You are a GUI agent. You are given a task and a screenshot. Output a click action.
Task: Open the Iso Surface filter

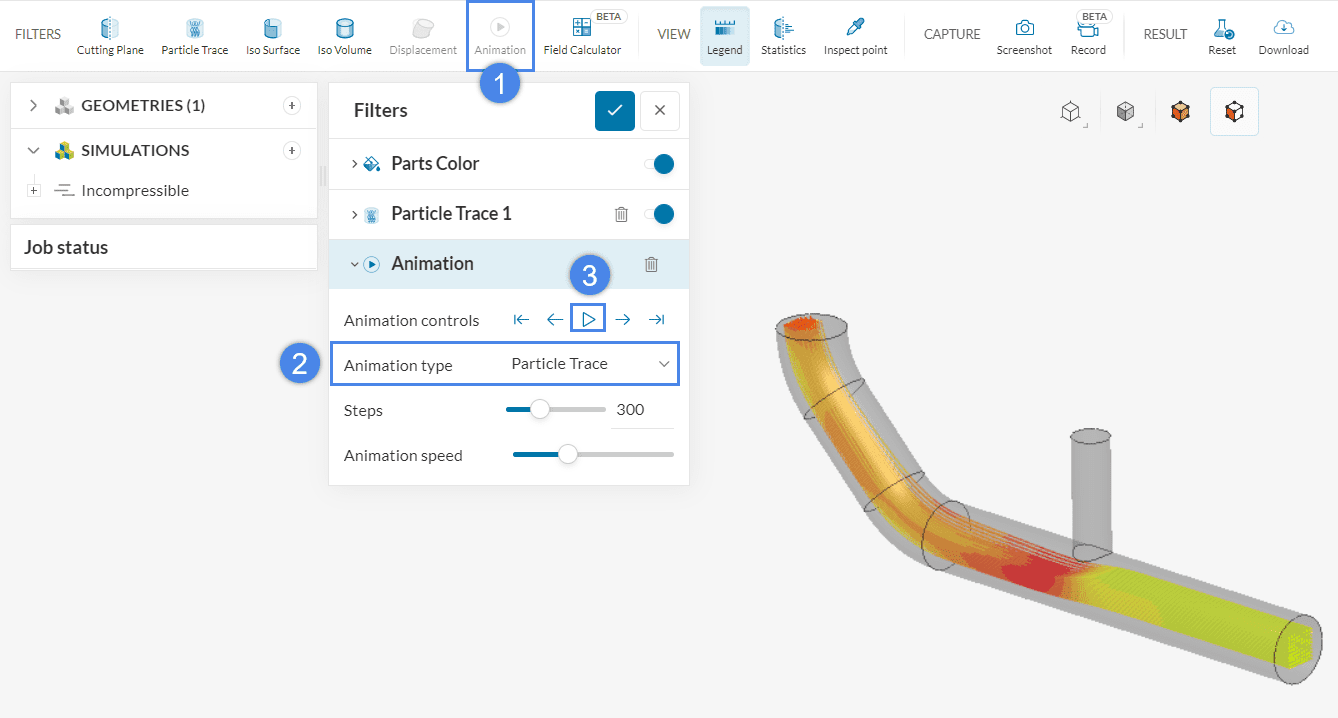tap(273, 36)
